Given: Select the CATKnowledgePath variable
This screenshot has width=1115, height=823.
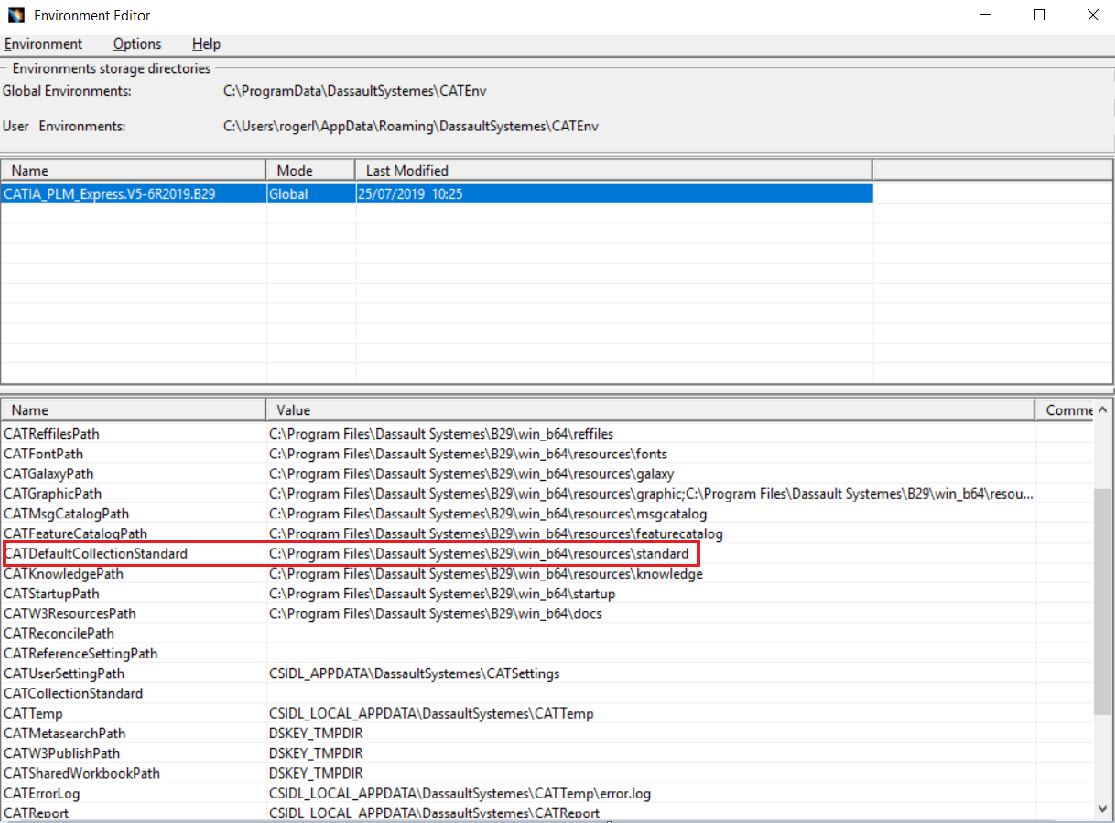Looking at the screenshot, I should (x=64, y=573).
